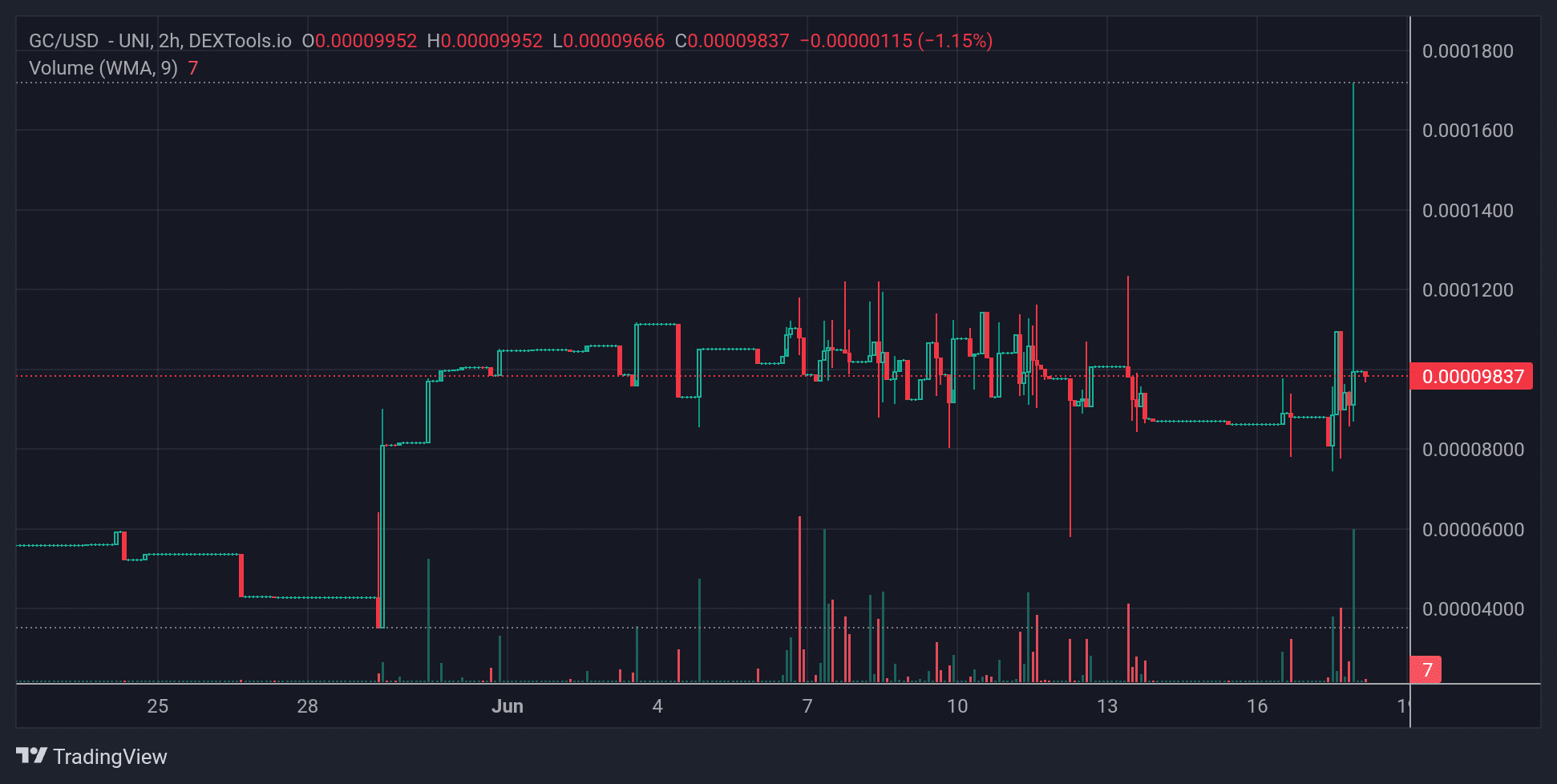Click the 10 date label on time axis

point(957,706)
